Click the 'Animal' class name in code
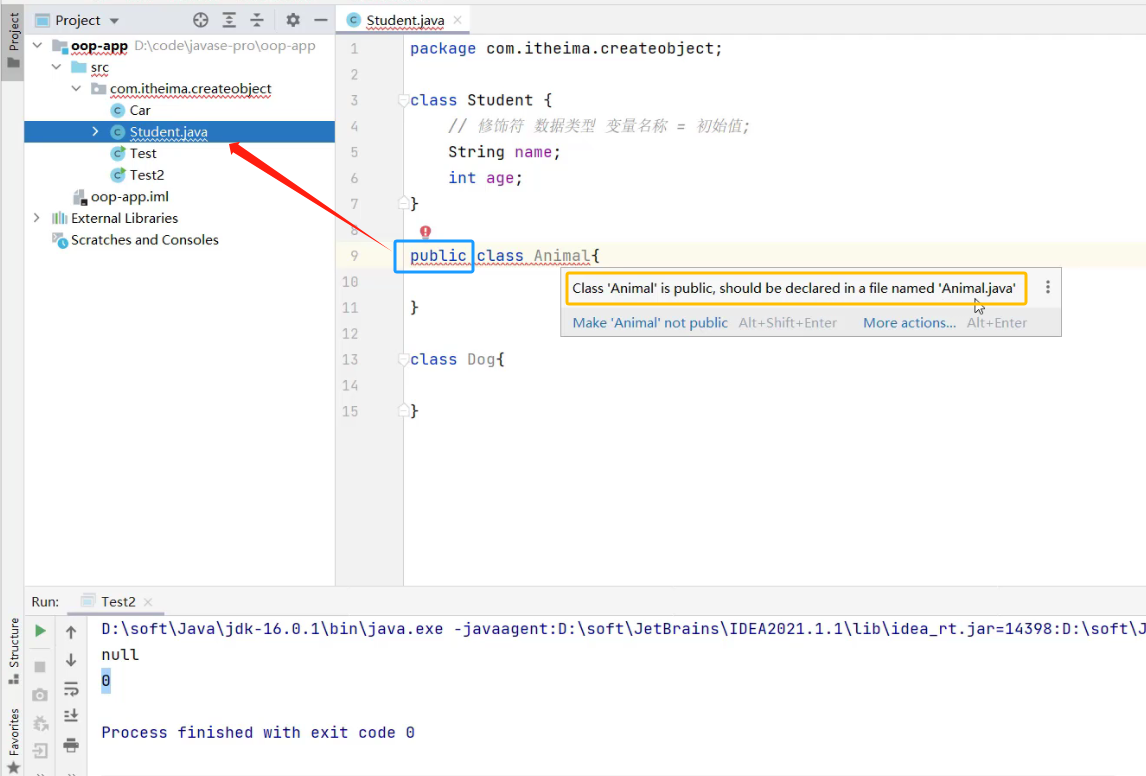The height and width of the screenshot is (776, 1146). coord(561,256)
